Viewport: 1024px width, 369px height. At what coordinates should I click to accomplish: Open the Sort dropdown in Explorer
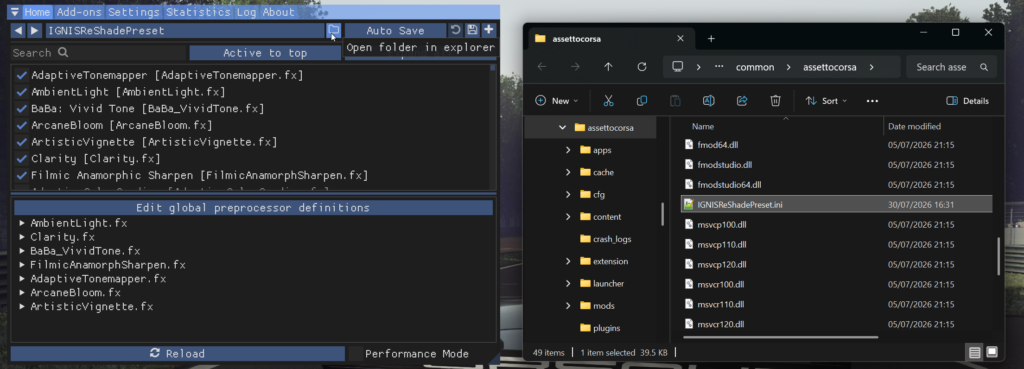[826, 101]
